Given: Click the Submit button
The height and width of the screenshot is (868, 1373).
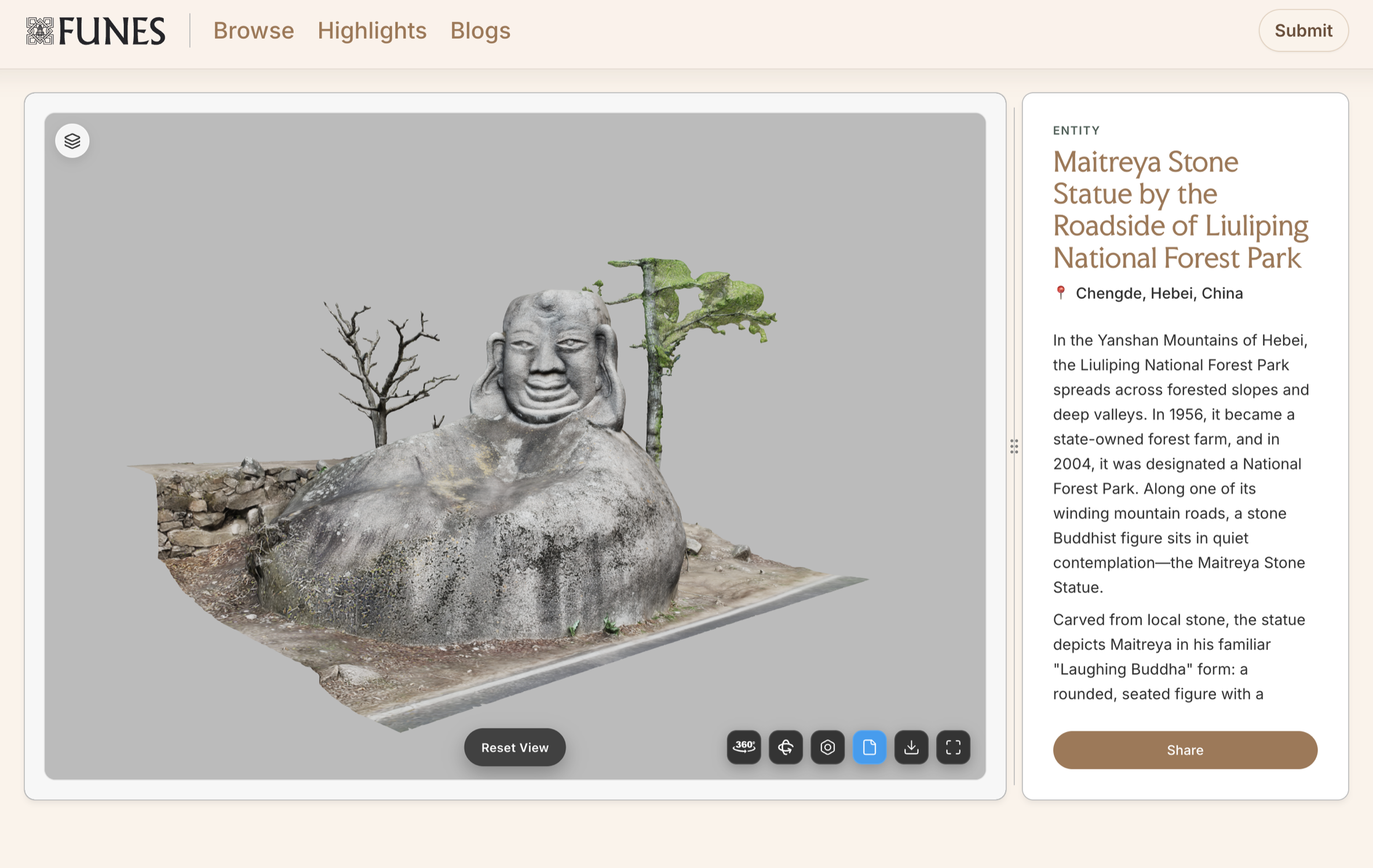Looking at the screenshot, I should click(x=1303, y=30).
